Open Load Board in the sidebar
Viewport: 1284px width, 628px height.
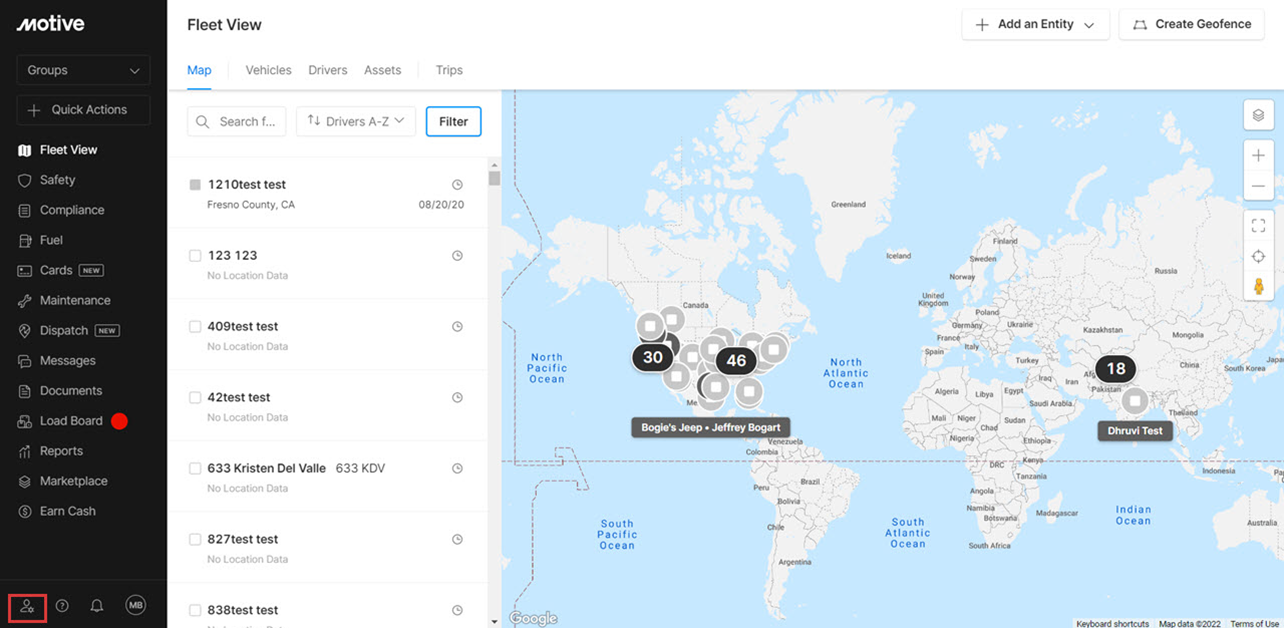coord(71,421)
